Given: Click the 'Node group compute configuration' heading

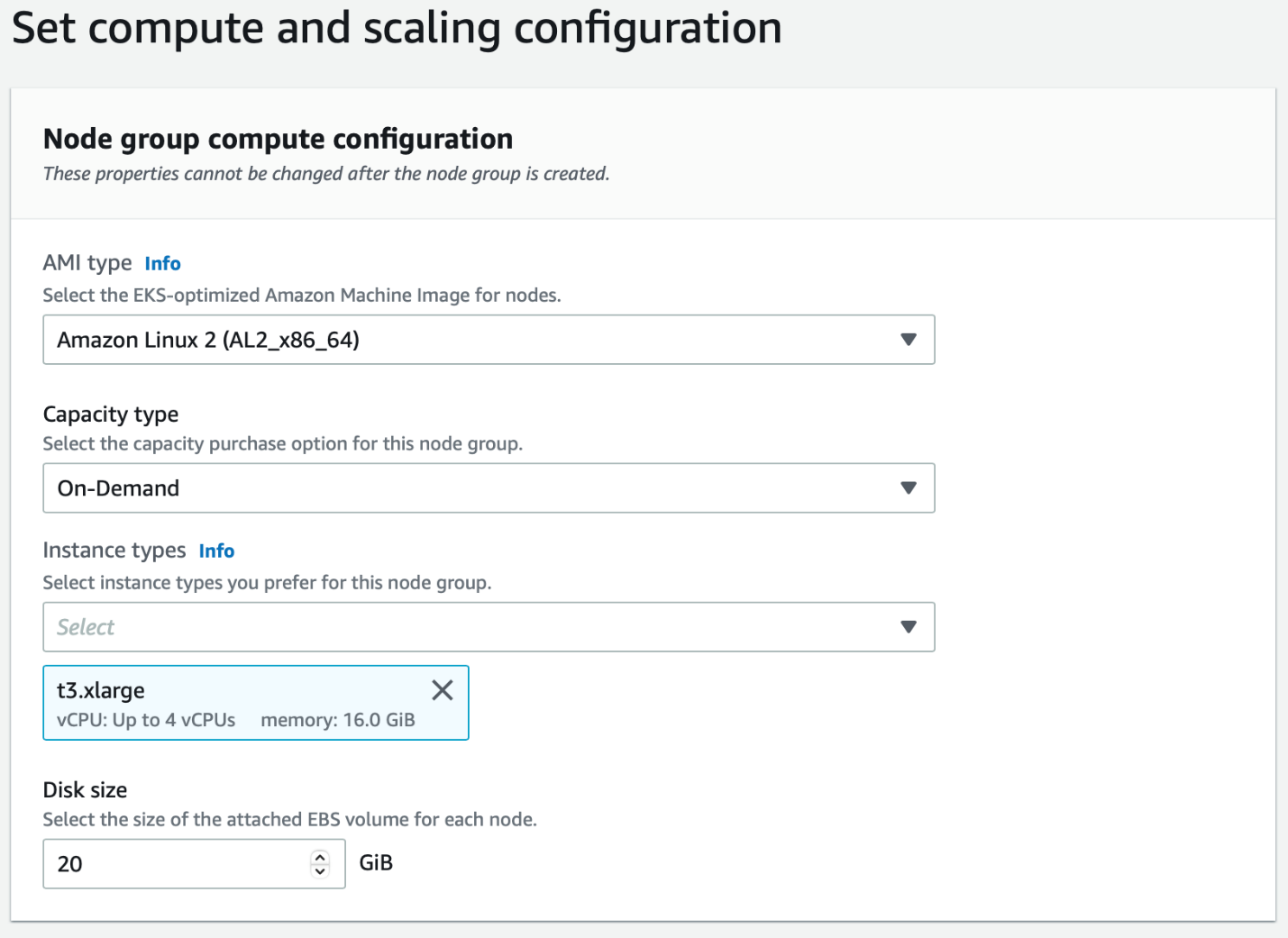Looking at the screenshot, I should tap(278, 139).
